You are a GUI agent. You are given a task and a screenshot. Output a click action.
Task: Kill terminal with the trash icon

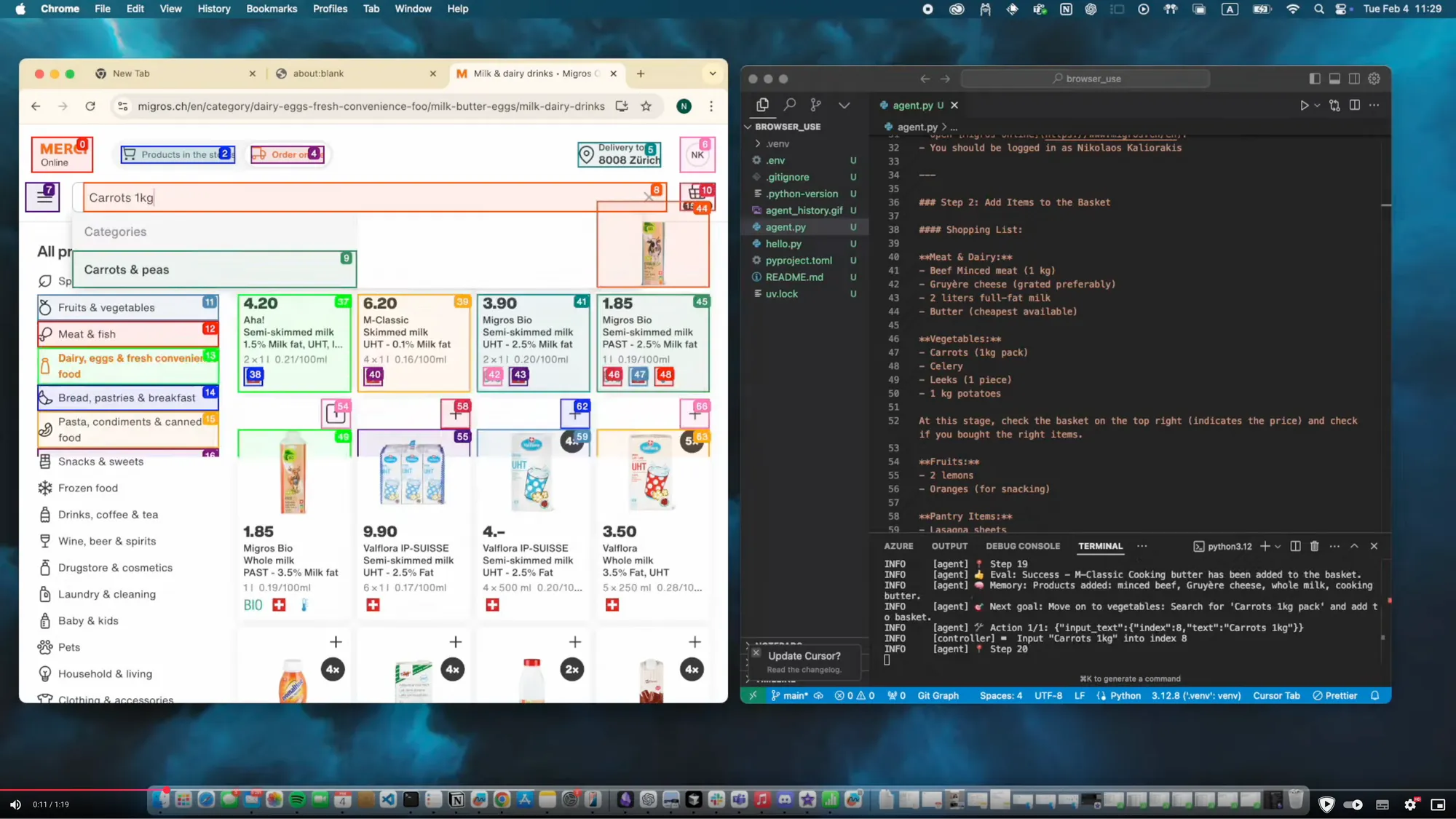pos(1314,546)
